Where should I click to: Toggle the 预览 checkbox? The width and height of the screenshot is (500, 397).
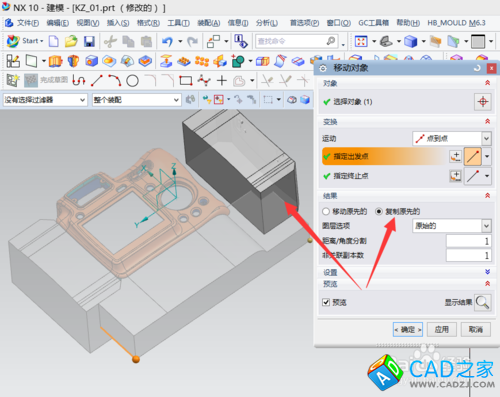click(x=326, y=302)
